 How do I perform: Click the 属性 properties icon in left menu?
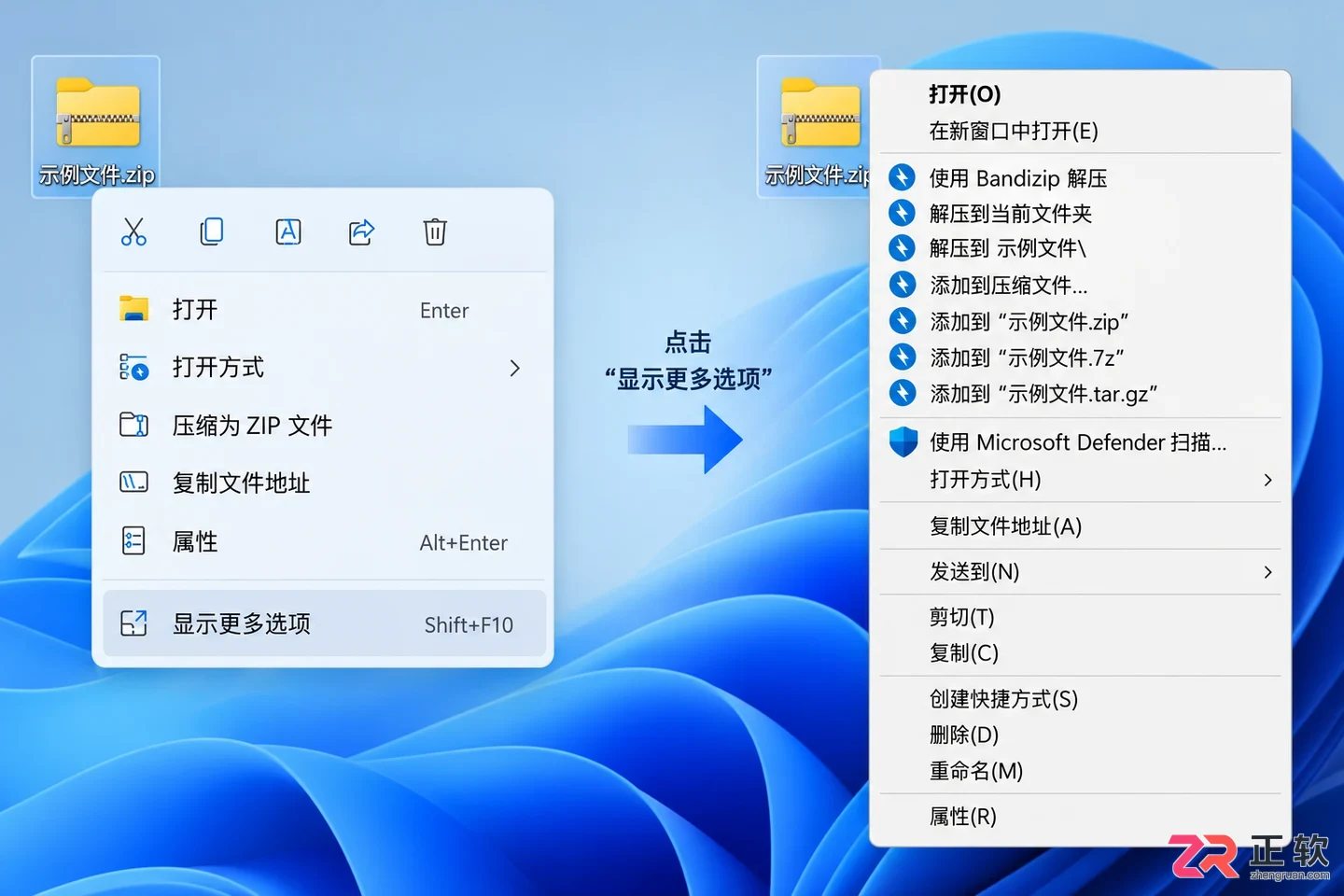(133, 541)
